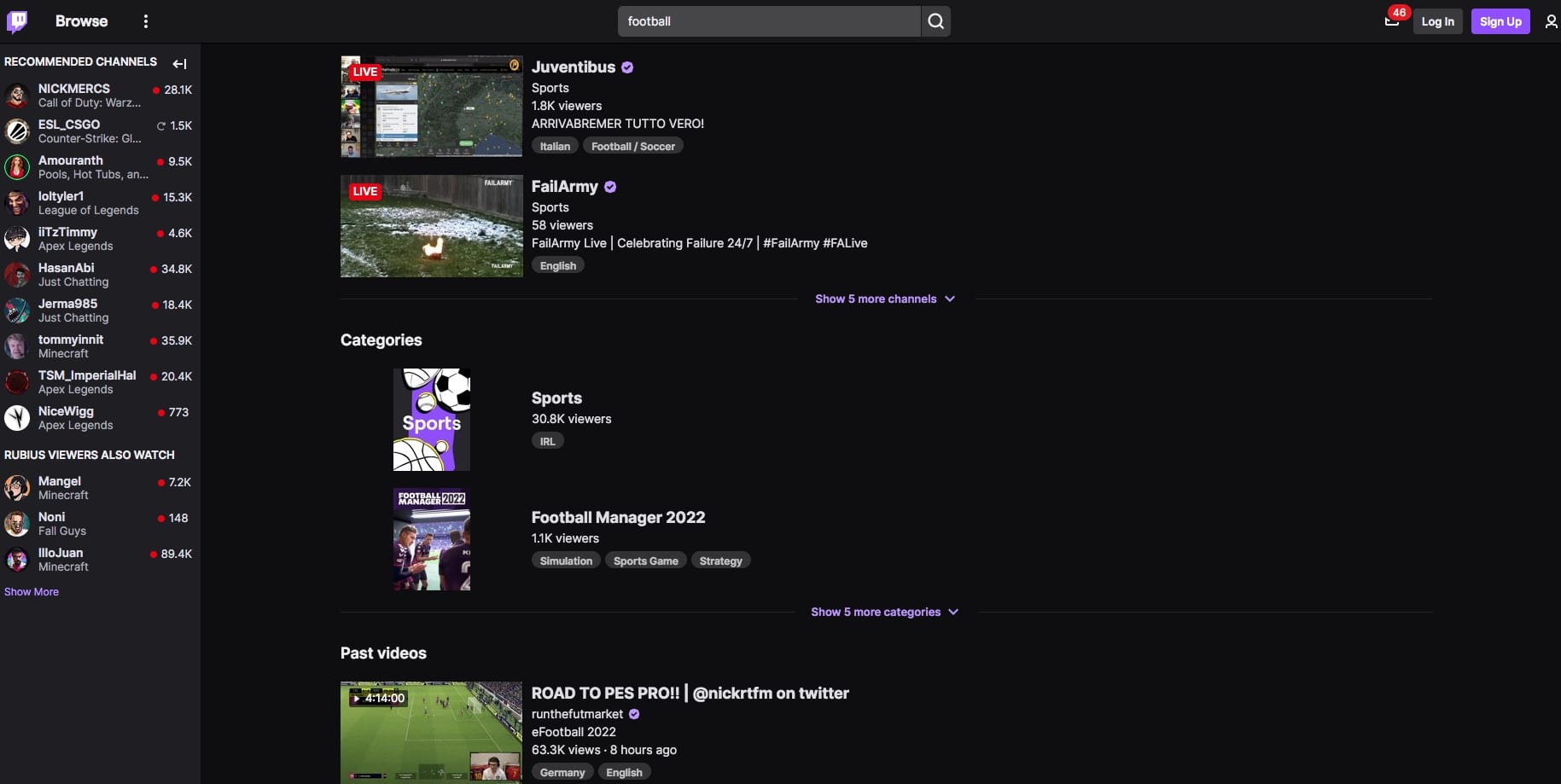Select the Football / Soccer tag
The image size is (1561, 784).
tap(633, 146)
